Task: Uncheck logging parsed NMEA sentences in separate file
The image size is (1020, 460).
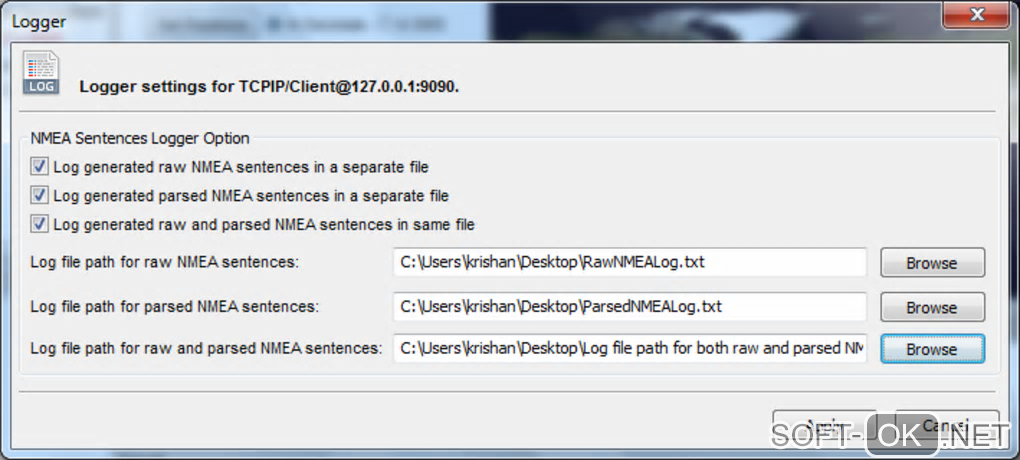Action: (x=40, y=195)
